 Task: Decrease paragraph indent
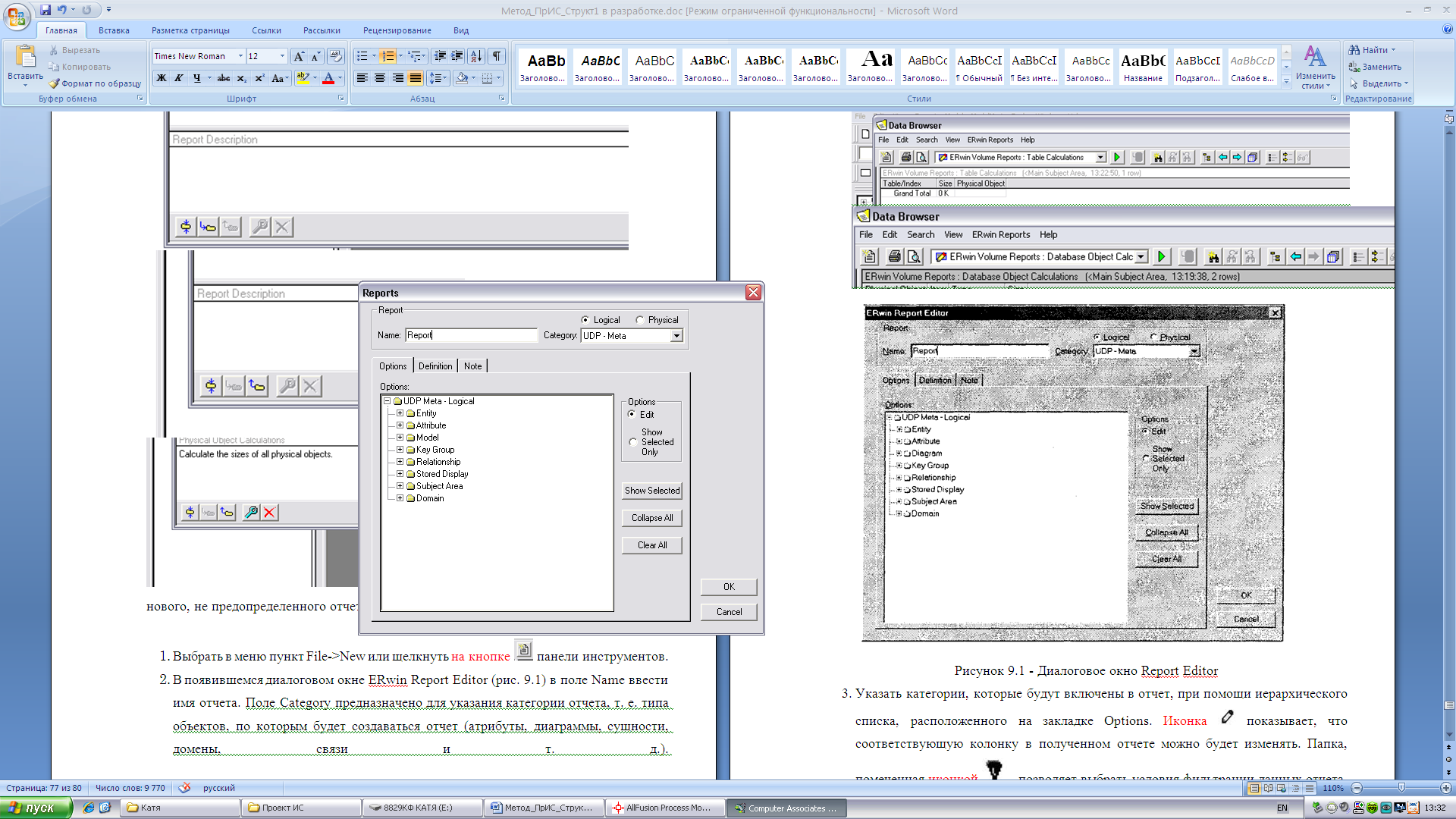coord(440,56)
